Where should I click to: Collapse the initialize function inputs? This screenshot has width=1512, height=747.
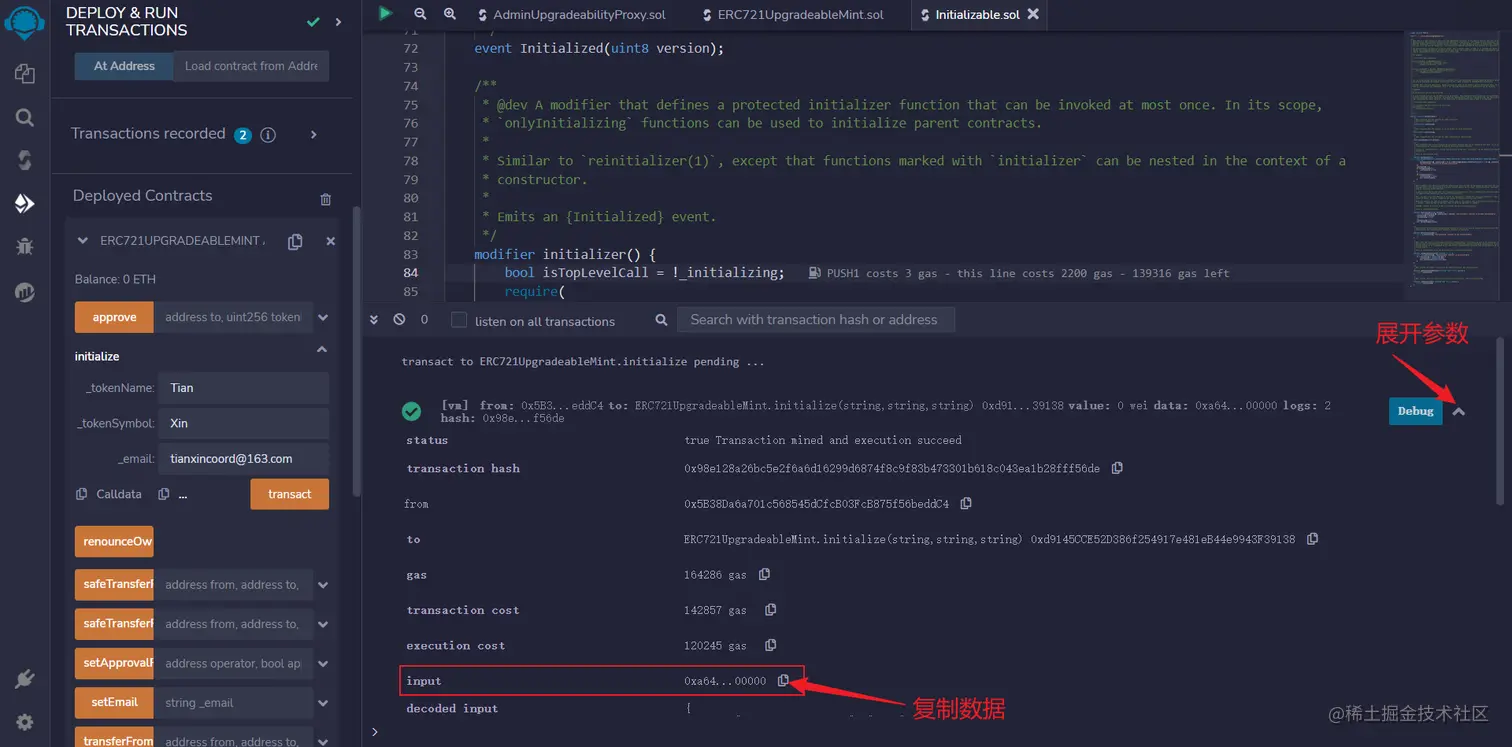click(322, 349)
